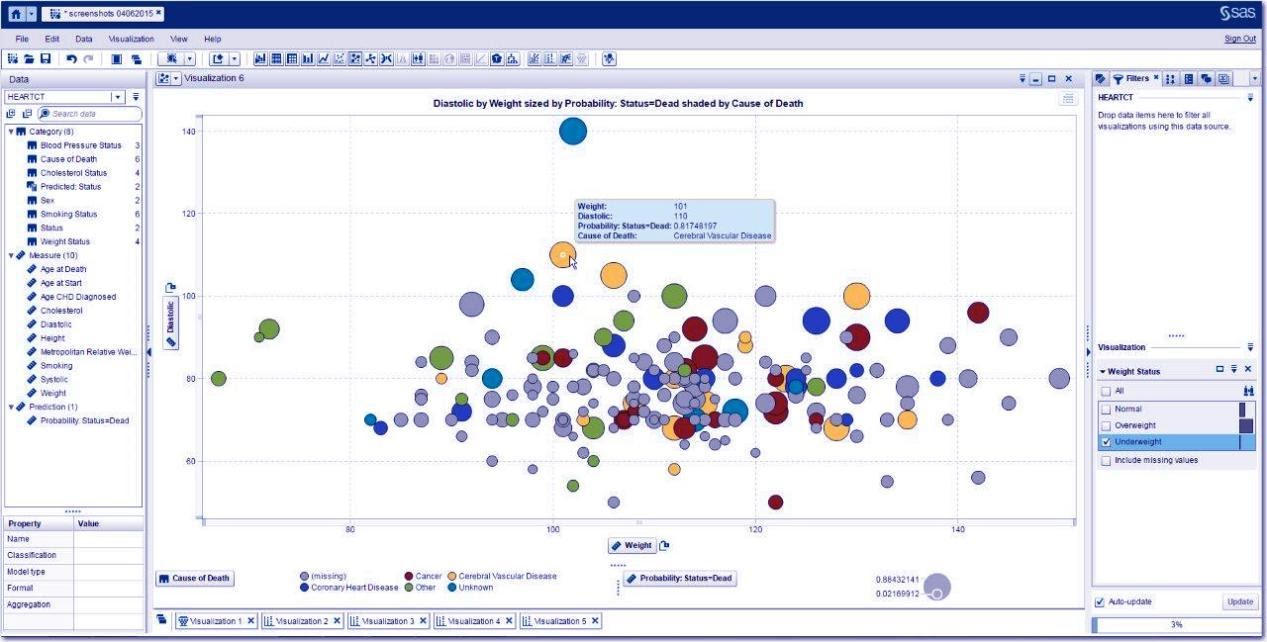Toggle the Auto-update checkbox
1267x642 pixels.
coord(1101,602)
